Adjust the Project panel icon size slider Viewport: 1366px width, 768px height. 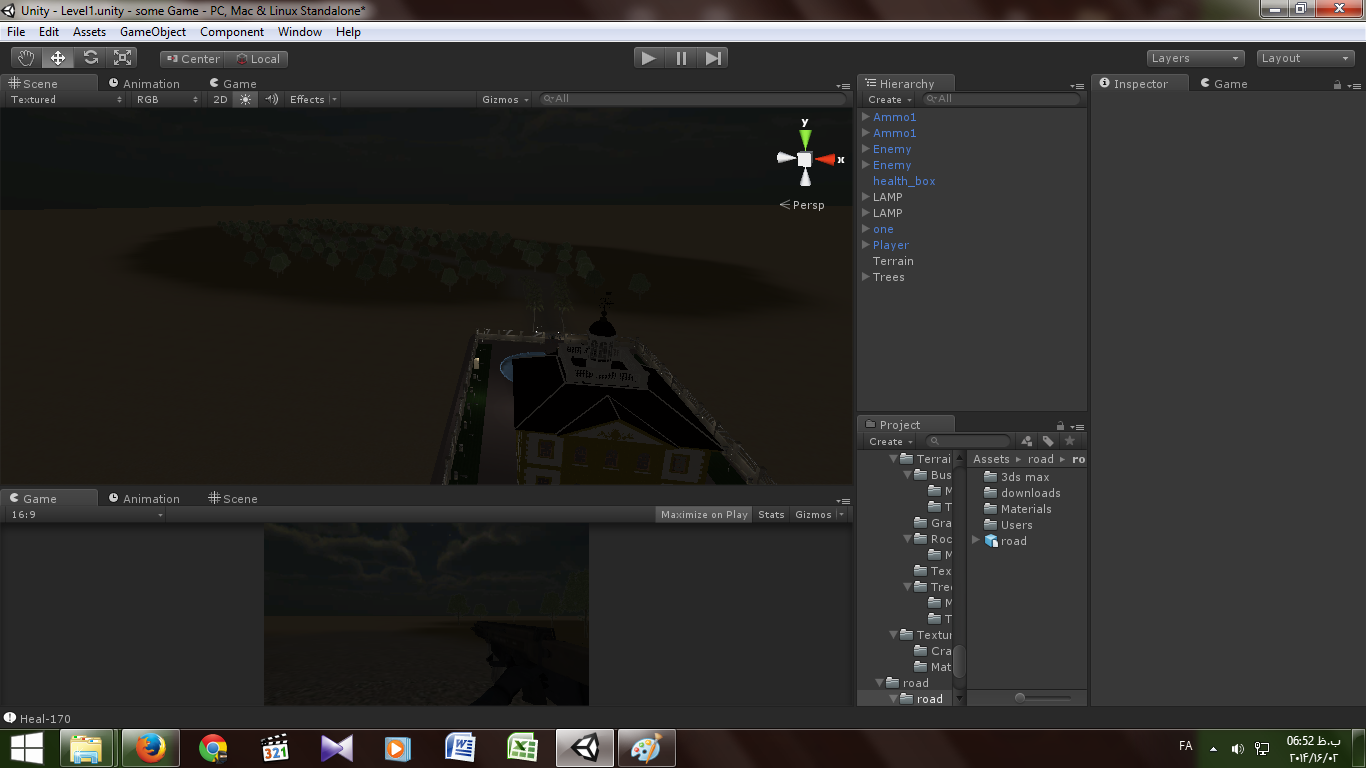point(1020,698)
